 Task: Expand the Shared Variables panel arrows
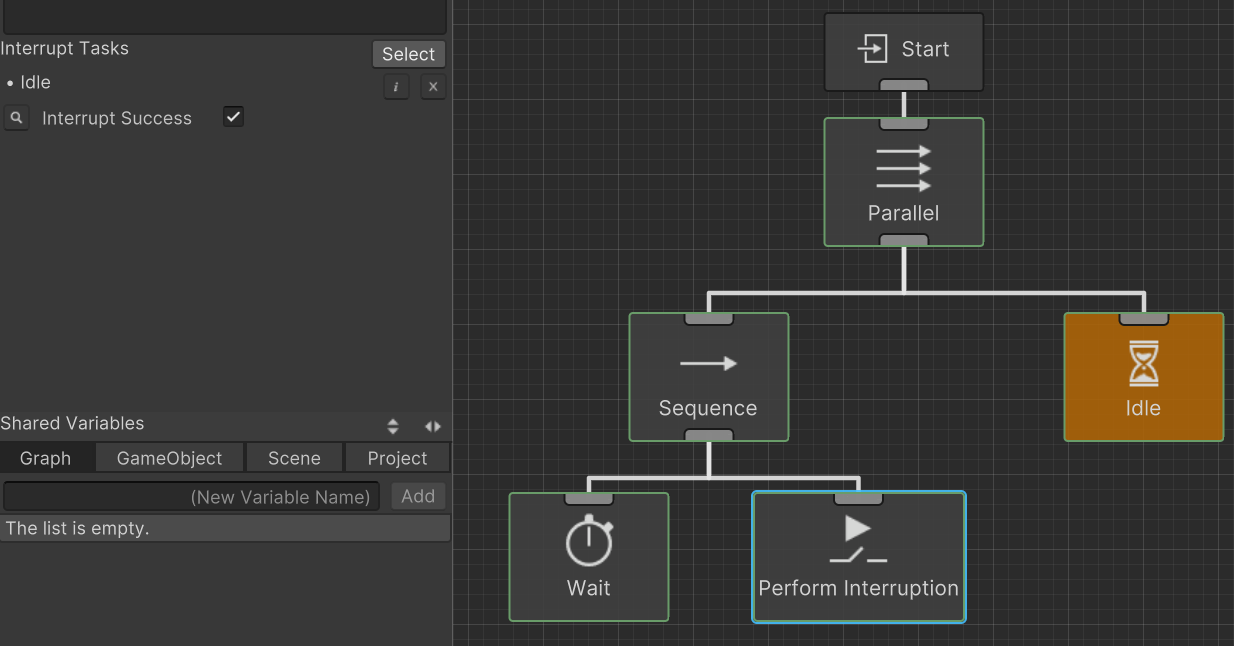click(x=432, y=425)
